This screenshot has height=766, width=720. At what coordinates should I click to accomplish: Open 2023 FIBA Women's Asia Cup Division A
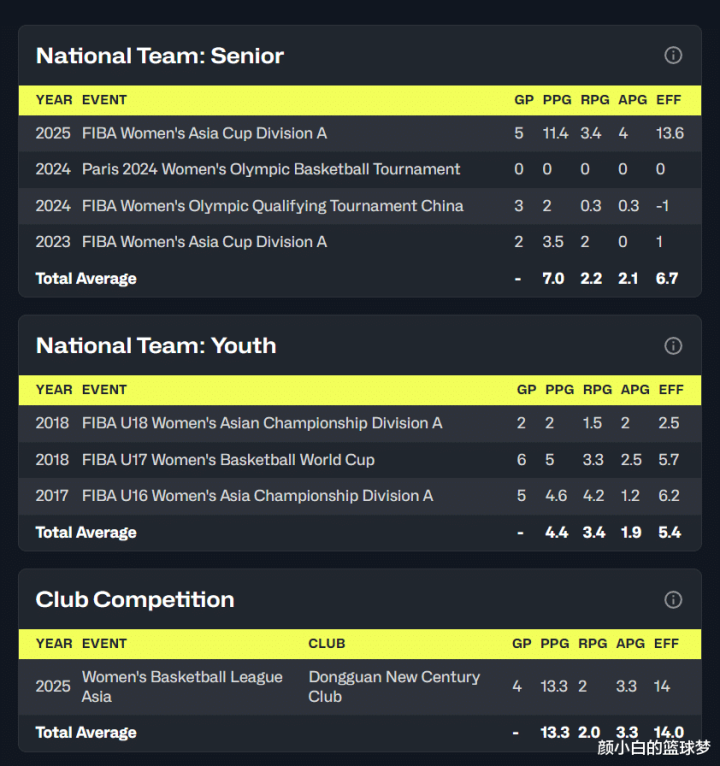pyautogui.click(x=204, y=242)
